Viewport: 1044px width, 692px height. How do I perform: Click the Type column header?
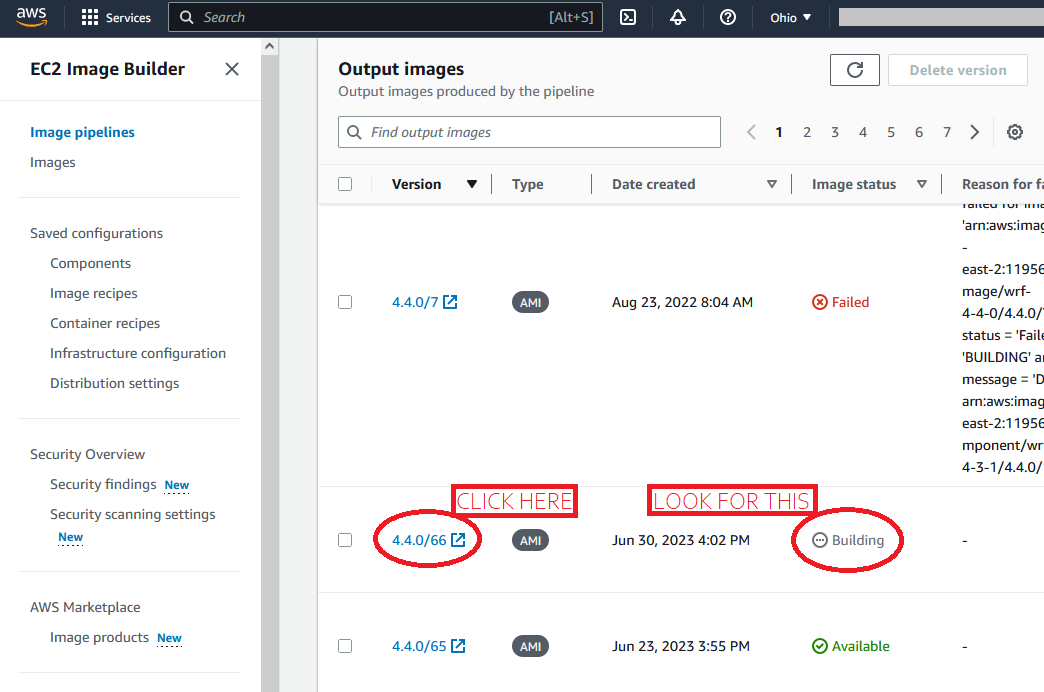pos(527,184)
